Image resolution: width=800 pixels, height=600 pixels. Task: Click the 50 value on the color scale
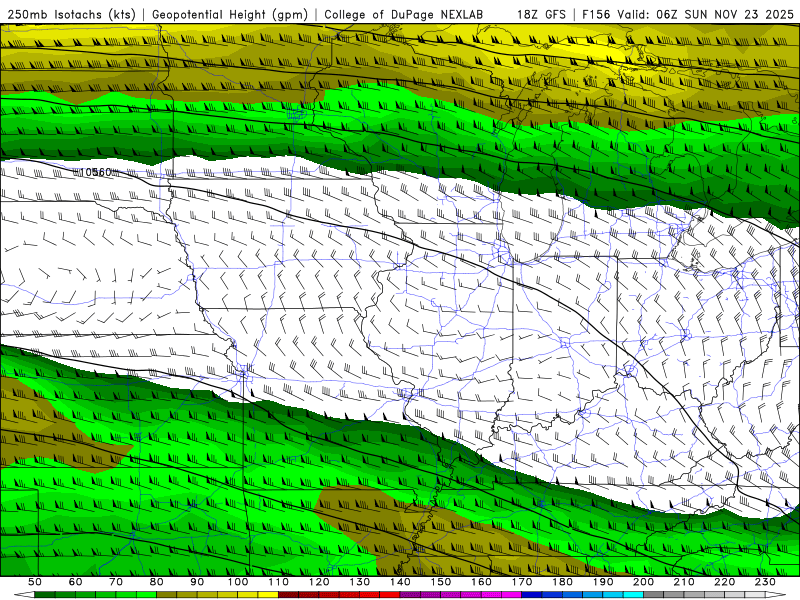click(35, 582)
